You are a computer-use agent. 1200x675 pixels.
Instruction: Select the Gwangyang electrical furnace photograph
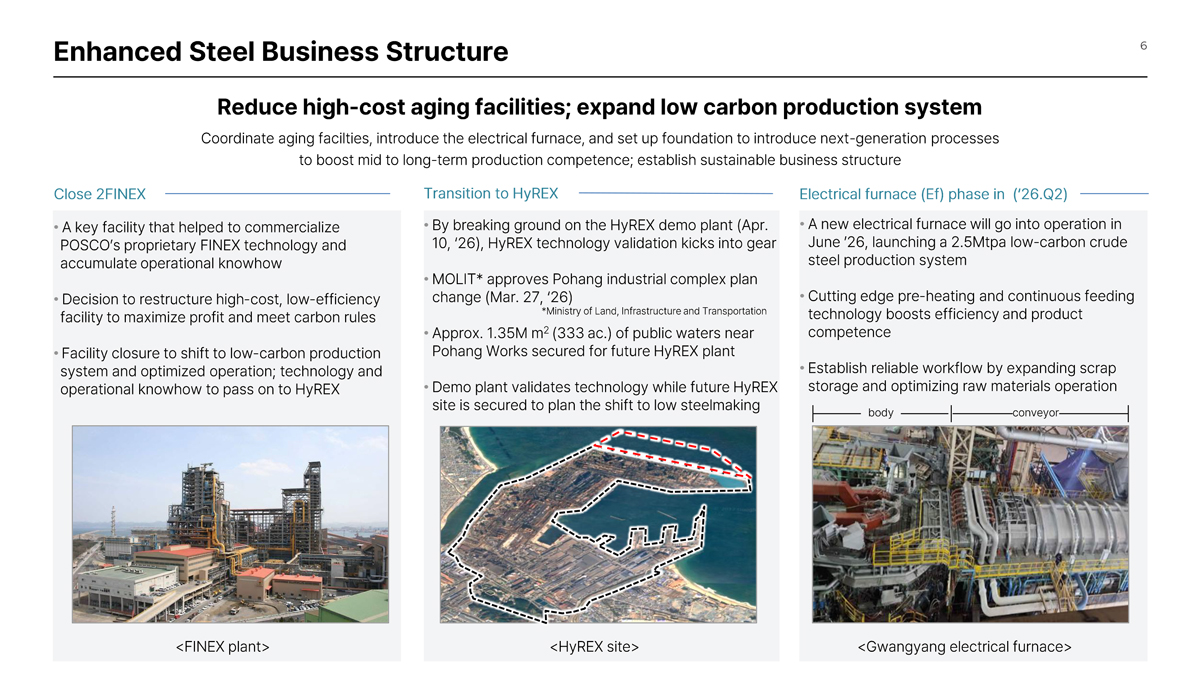(970, 525)
